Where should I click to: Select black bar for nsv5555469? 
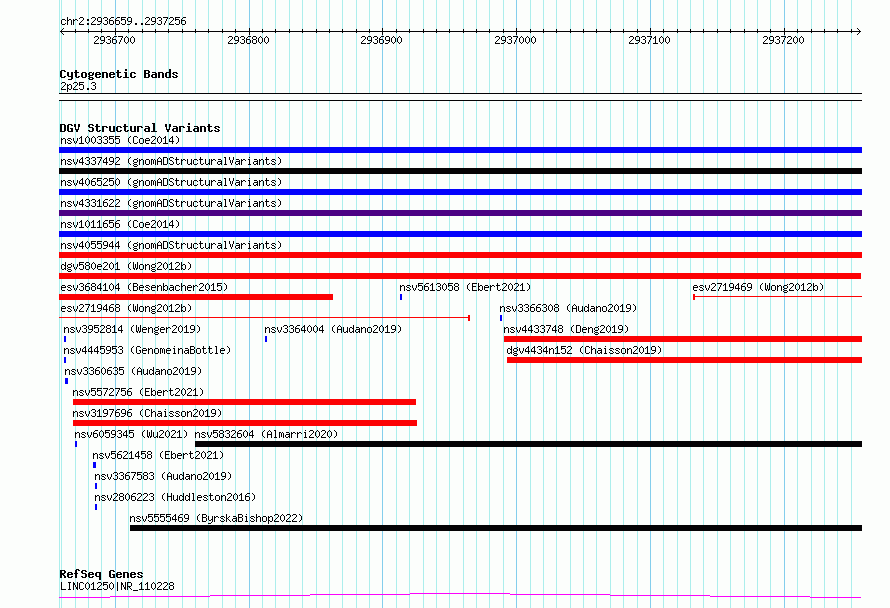[496, 528]
